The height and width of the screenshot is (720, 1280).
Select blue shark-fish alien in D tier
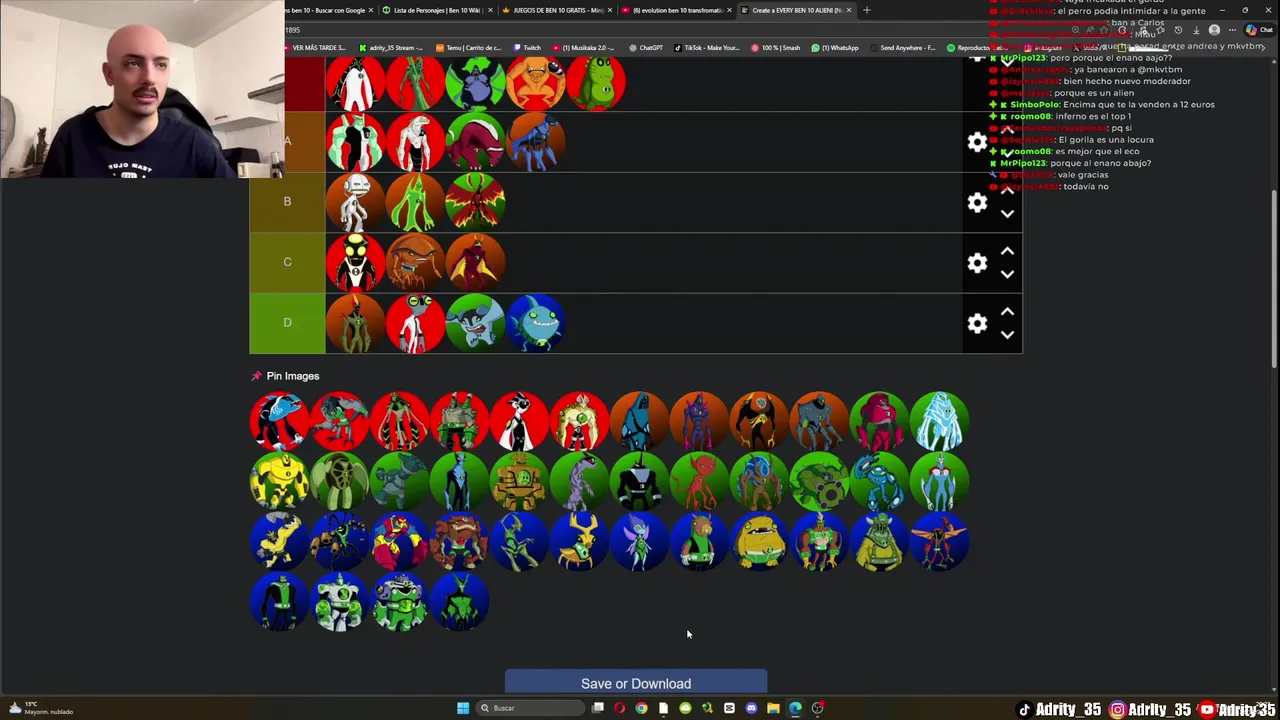(x=536, y=323)
